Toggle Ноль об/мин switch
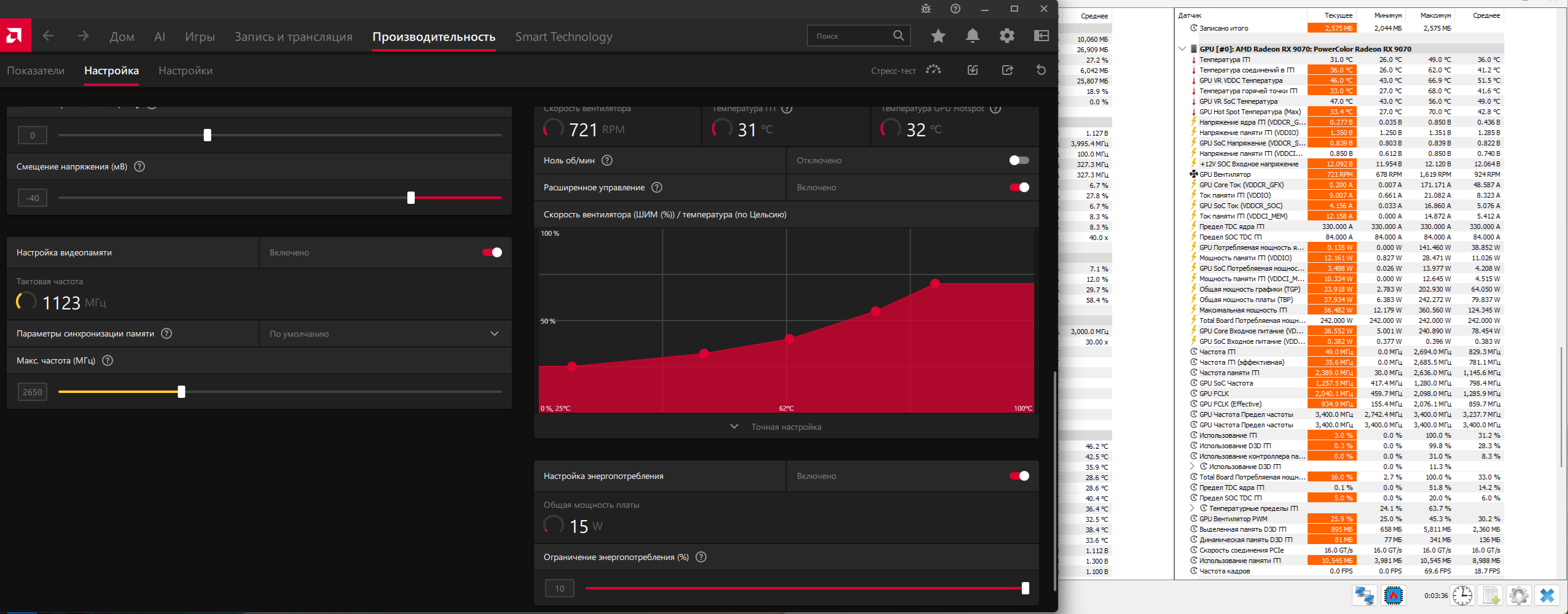The width and height of the screenshot is (1568, 614). [x=1019, y=160]
